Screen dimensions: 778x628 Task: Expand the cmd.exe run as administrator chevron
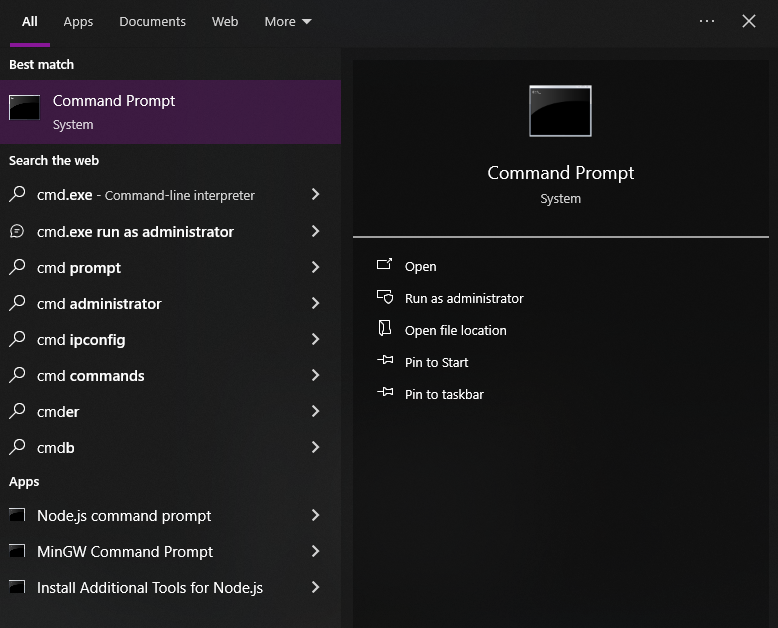coord(316,231)
